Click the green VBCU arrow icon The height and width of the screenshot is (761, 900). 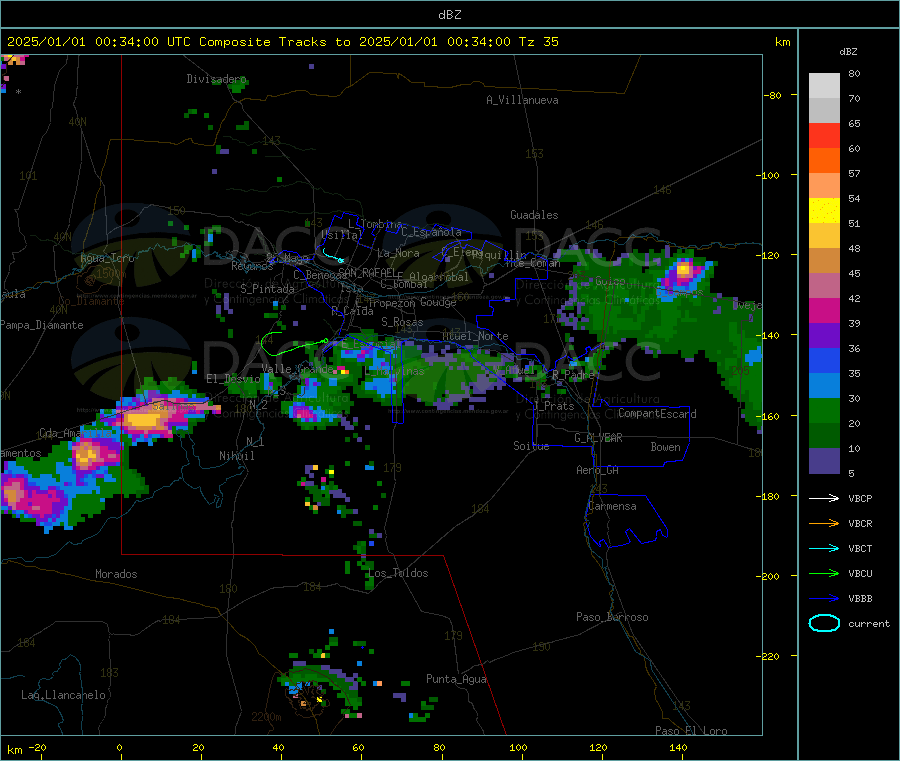(824, 573)
